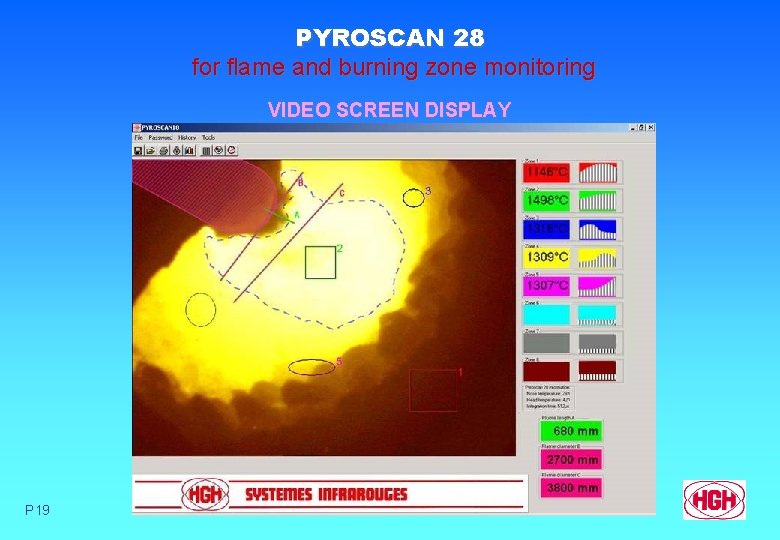The width and height of the screenshot is (780, 540).
Task: Open the History menu
Action: point(187,137)
